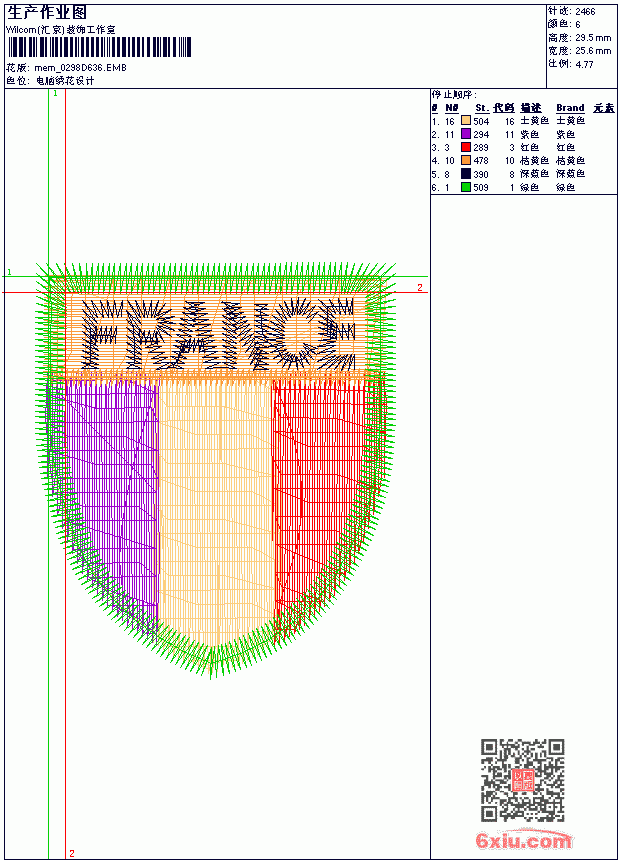Click 红色 in the Brand column
The width and height of the screenshot is (620, 860).
[x=566, y=147]
